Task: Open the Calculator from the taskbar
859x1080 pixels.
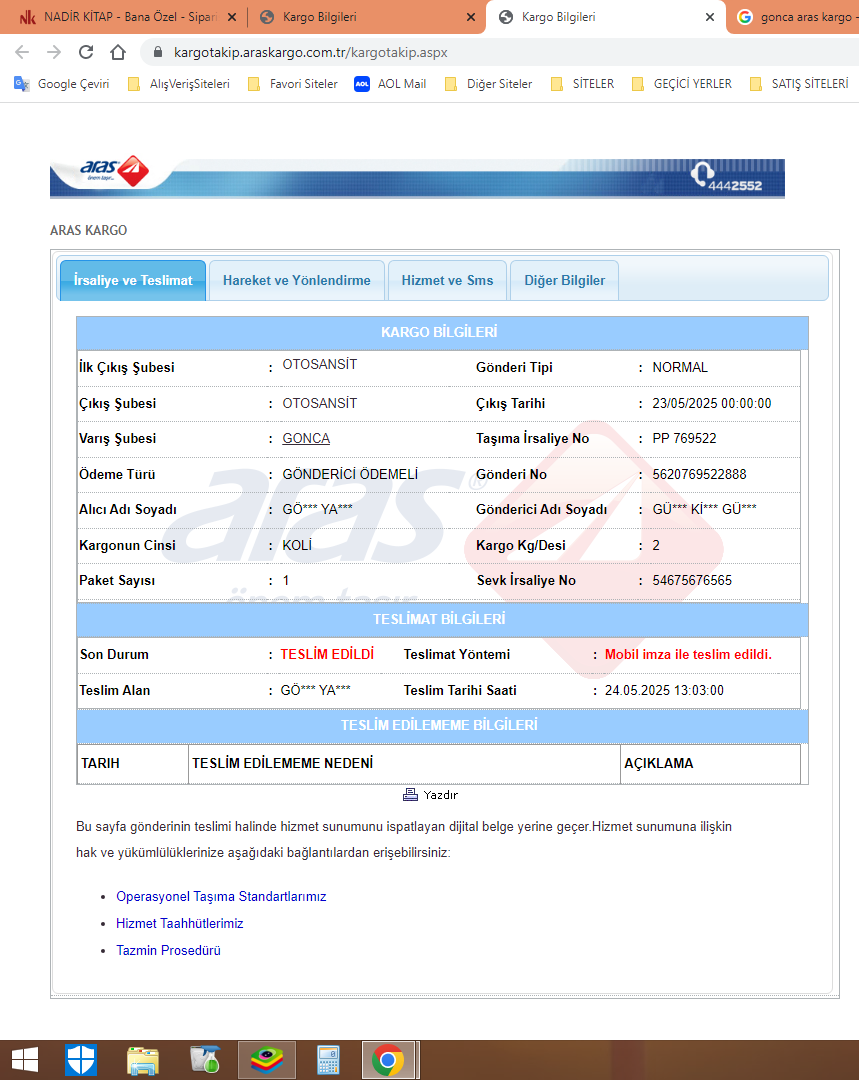Action: click(328, 1060)
